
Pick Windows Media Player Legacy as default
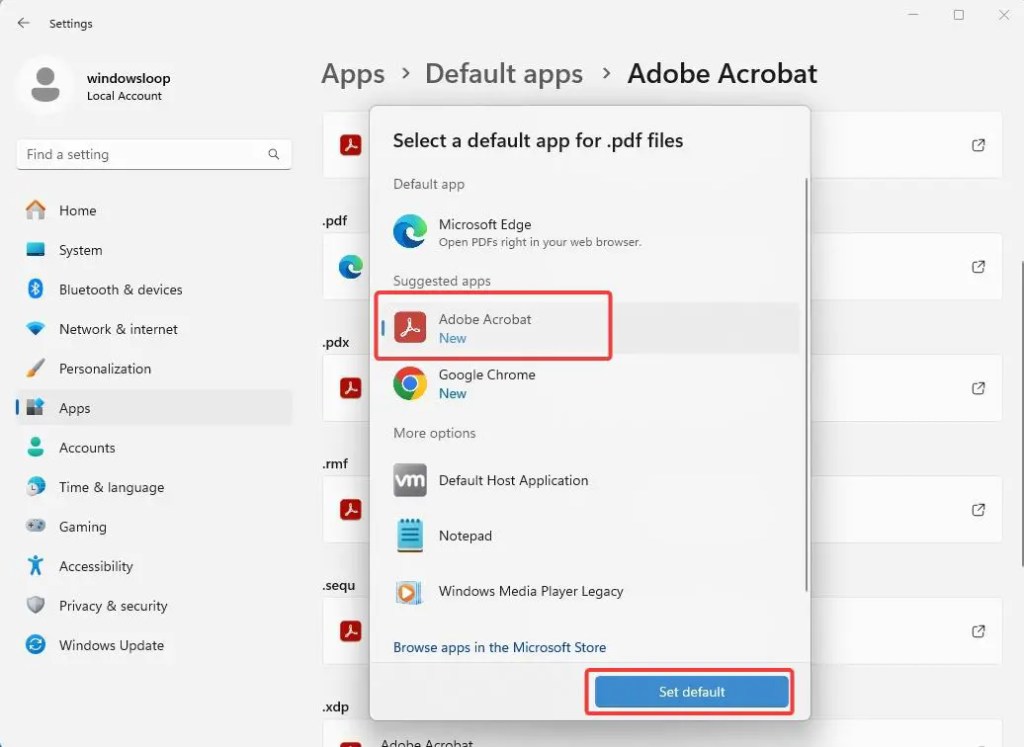pyautogui.click(x=530, y=592)
